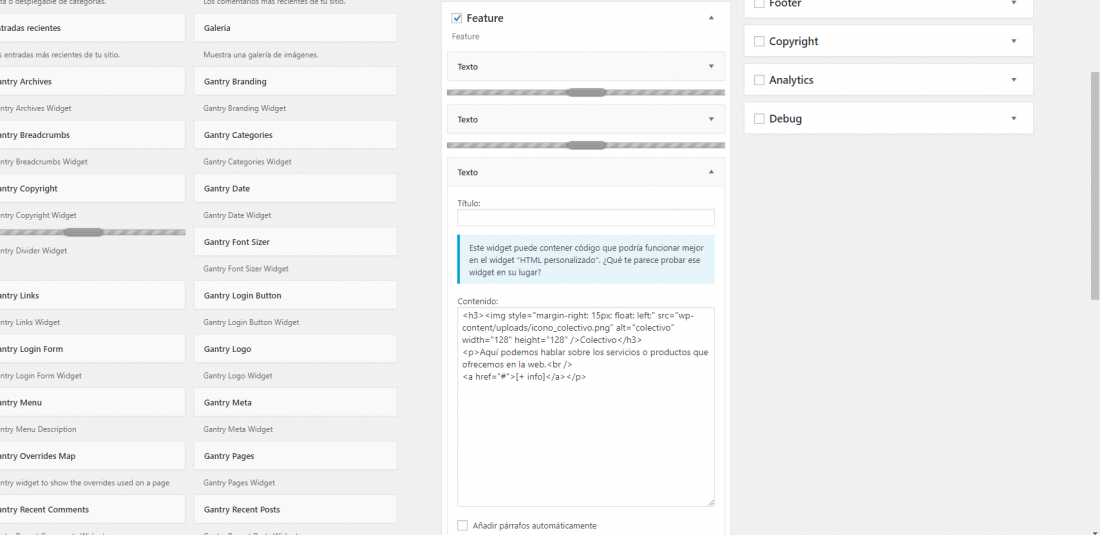The width and height of the screenshot is (1100, 535).
Task: Select the Gantry Overrides Map widget
Action: pyautogui.click(x=93, y=456)
